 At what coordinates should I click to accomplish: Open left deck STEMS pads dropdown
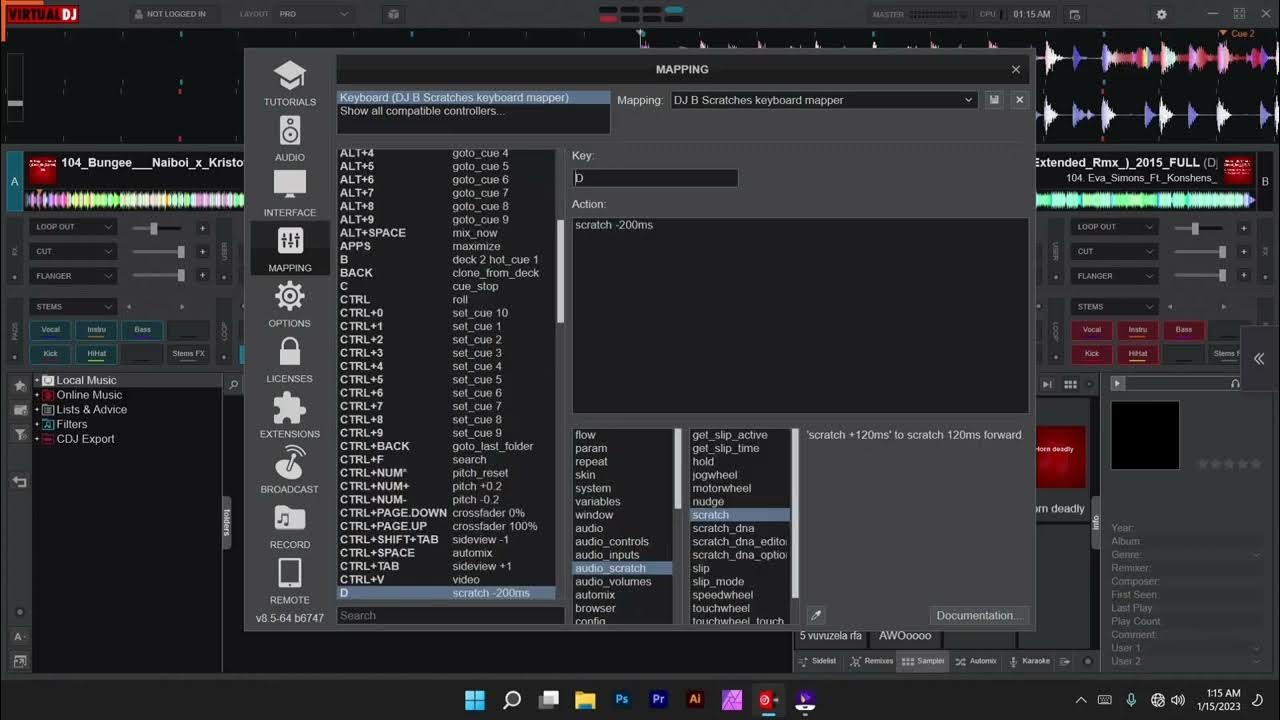tap(72, 307)
